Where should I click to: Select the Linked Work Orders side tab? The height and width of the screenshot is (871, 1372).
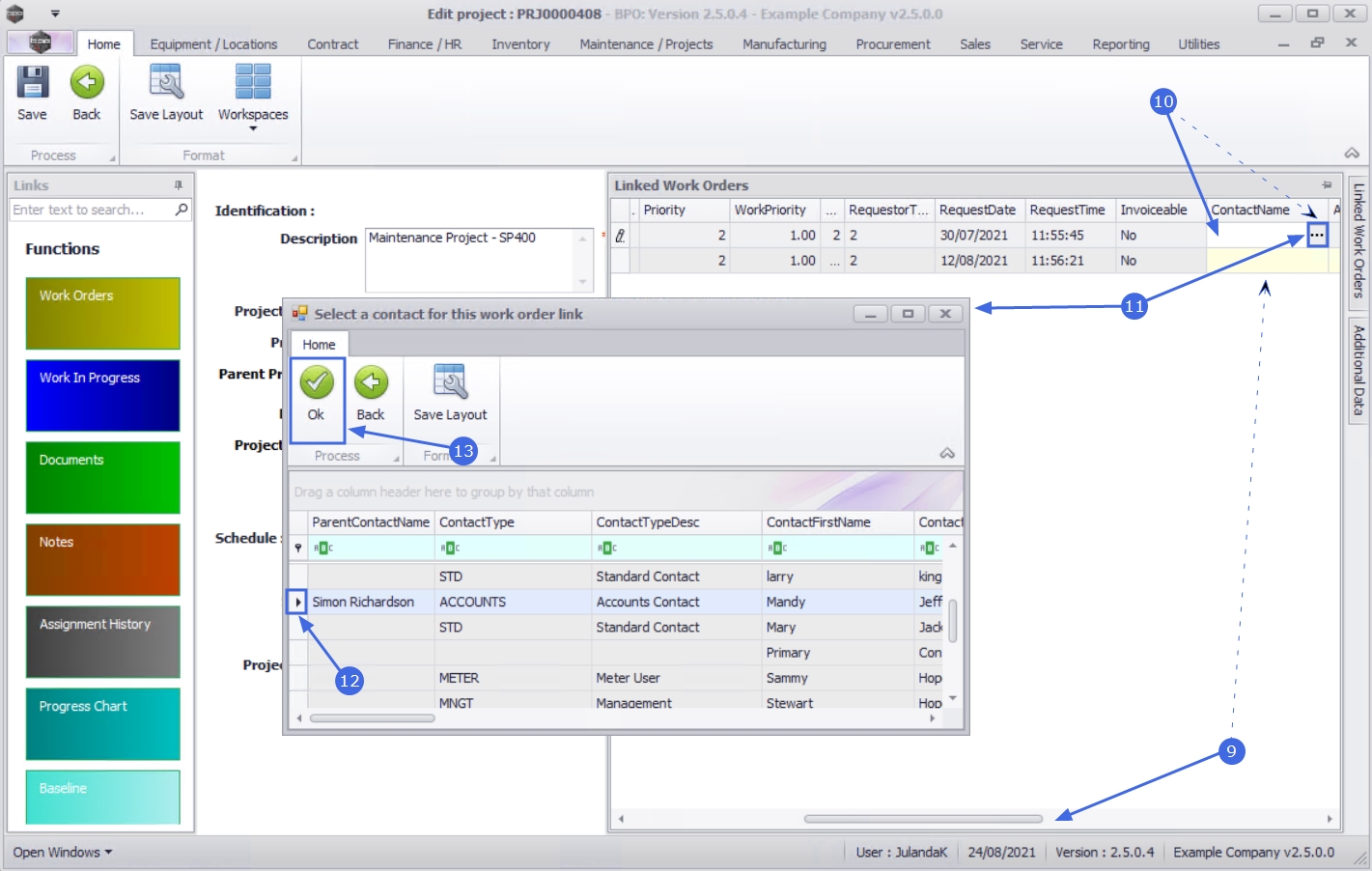tap(1358, 241)
